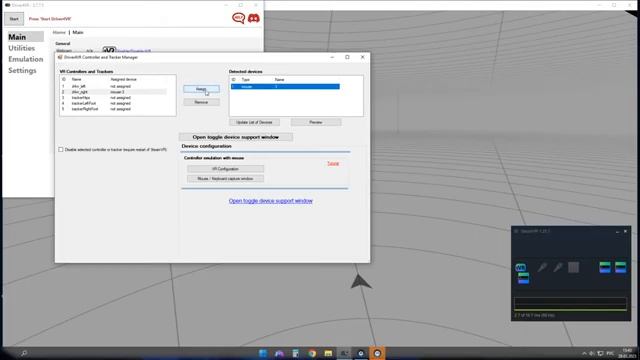Viewport: 640px width, 360px height.
Task: Click the gray base station icon in SteamVR
Action: click(573, 267)
